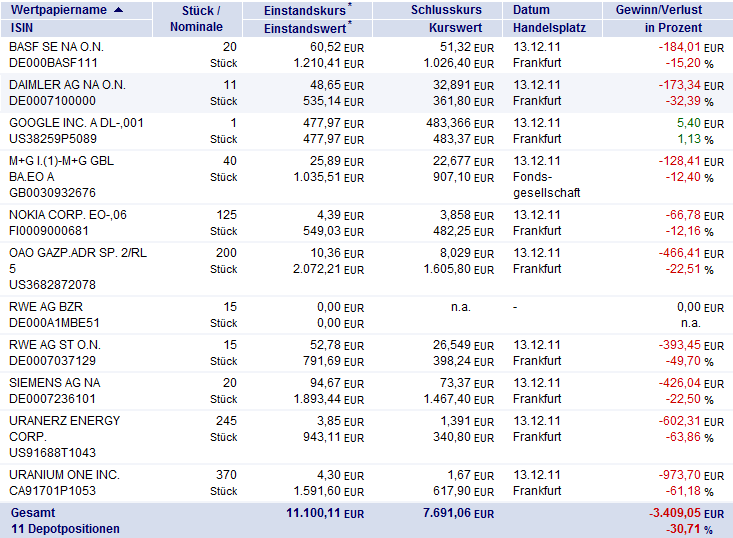Open the GOOGLE INC. A DL-,001 position
This screenshot has height=538, width=733.
click(76, 123)
